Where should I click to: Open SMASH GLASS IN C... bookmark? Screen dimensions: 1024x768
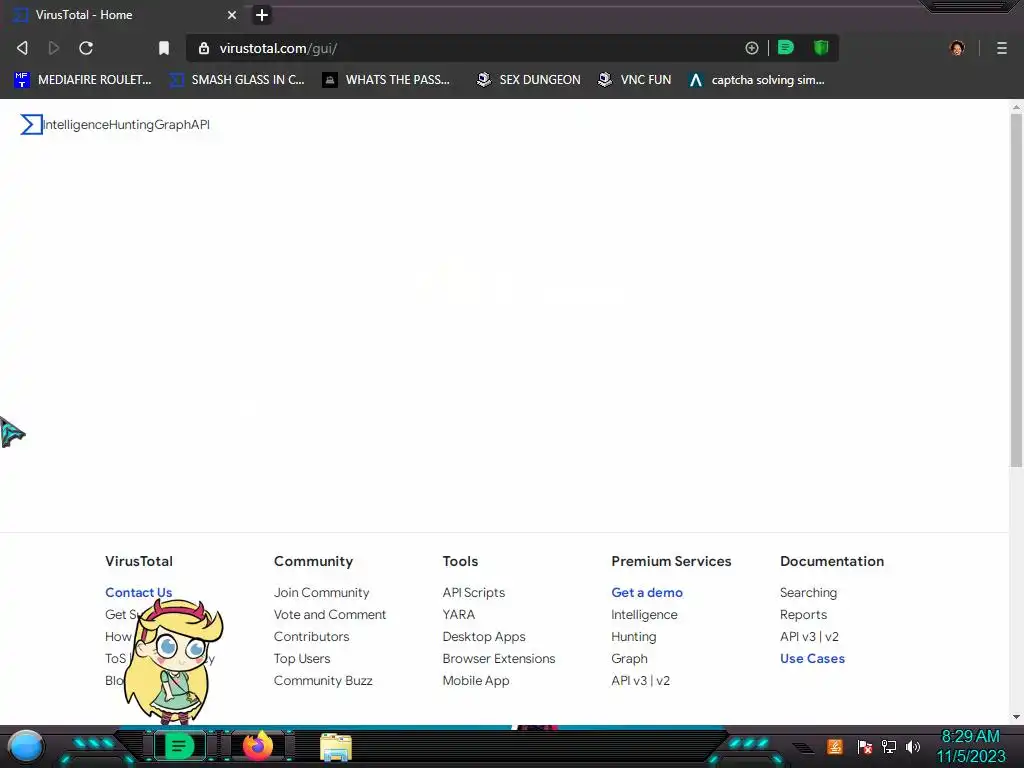pyautogui.click(x=237, y=80)
